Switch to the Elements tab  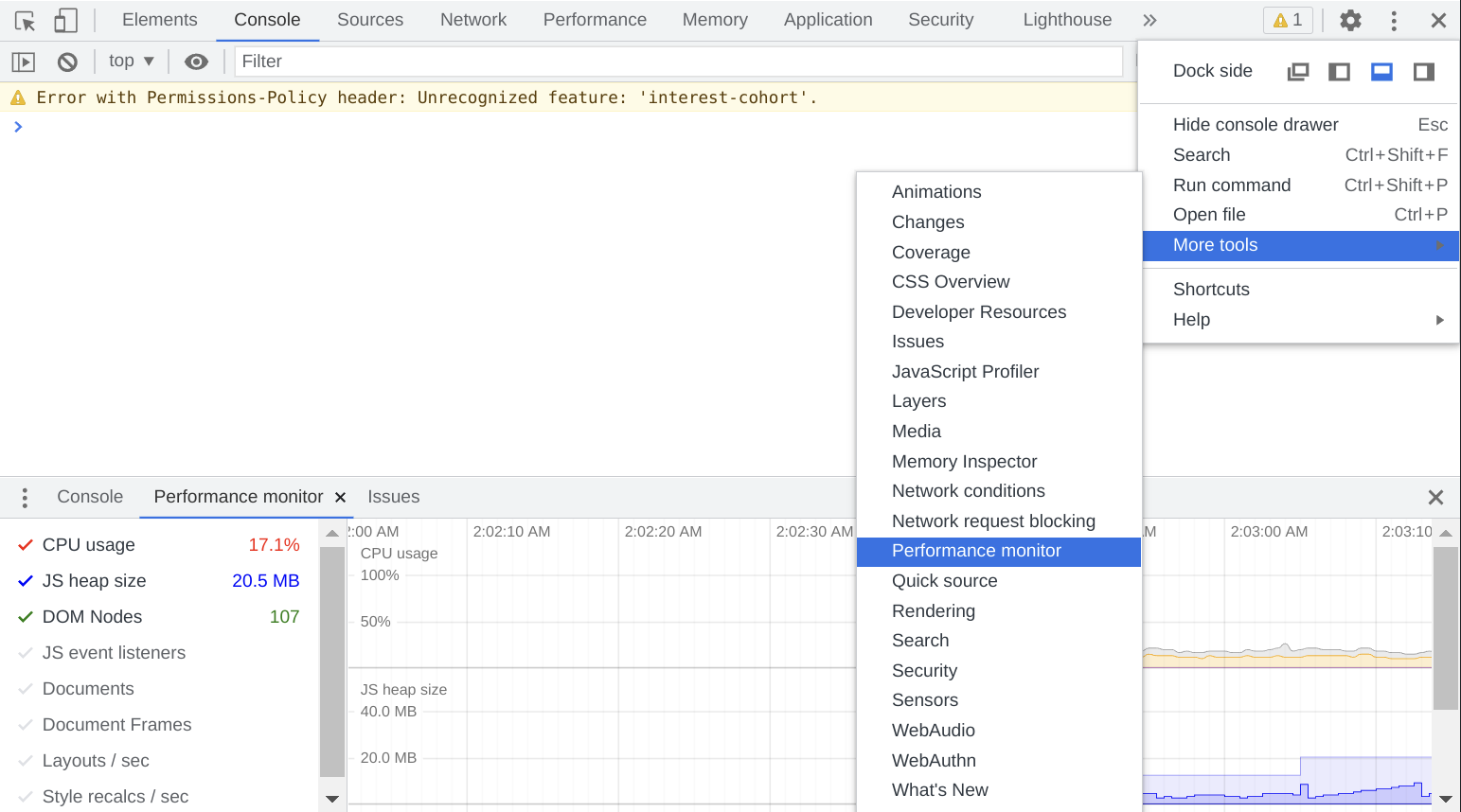160,20
